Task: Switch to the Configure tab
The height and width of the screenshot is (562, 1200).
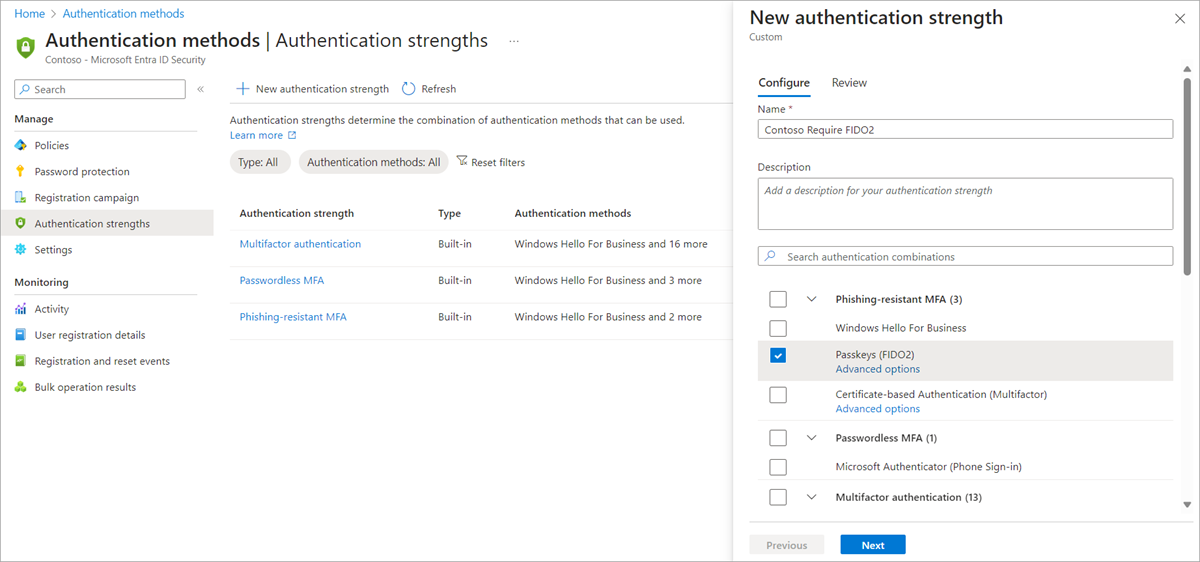Action: [x=784, y=83]
